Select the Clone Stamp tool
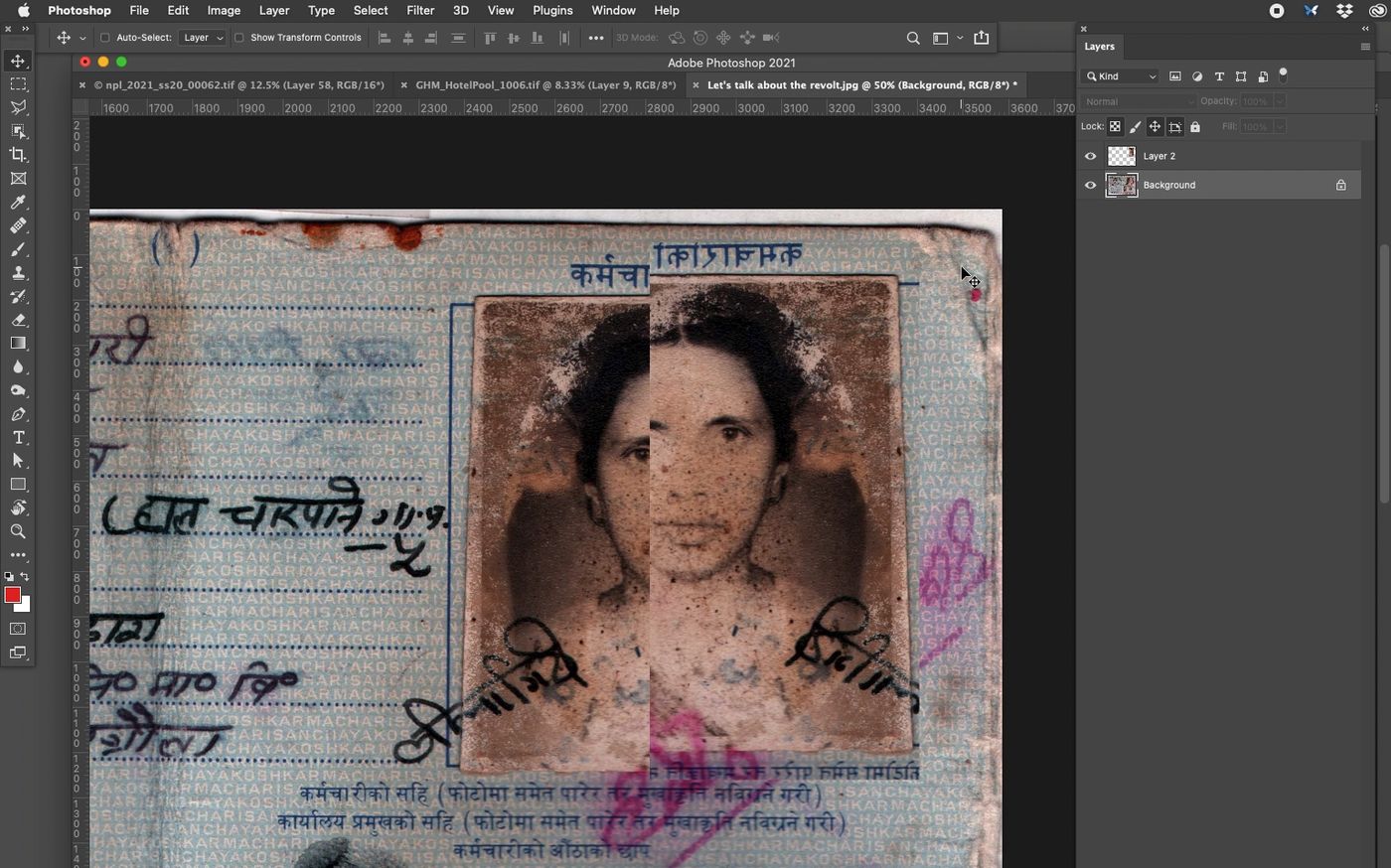The width and height of the screenshot is (1391, 868). [18, 273]
